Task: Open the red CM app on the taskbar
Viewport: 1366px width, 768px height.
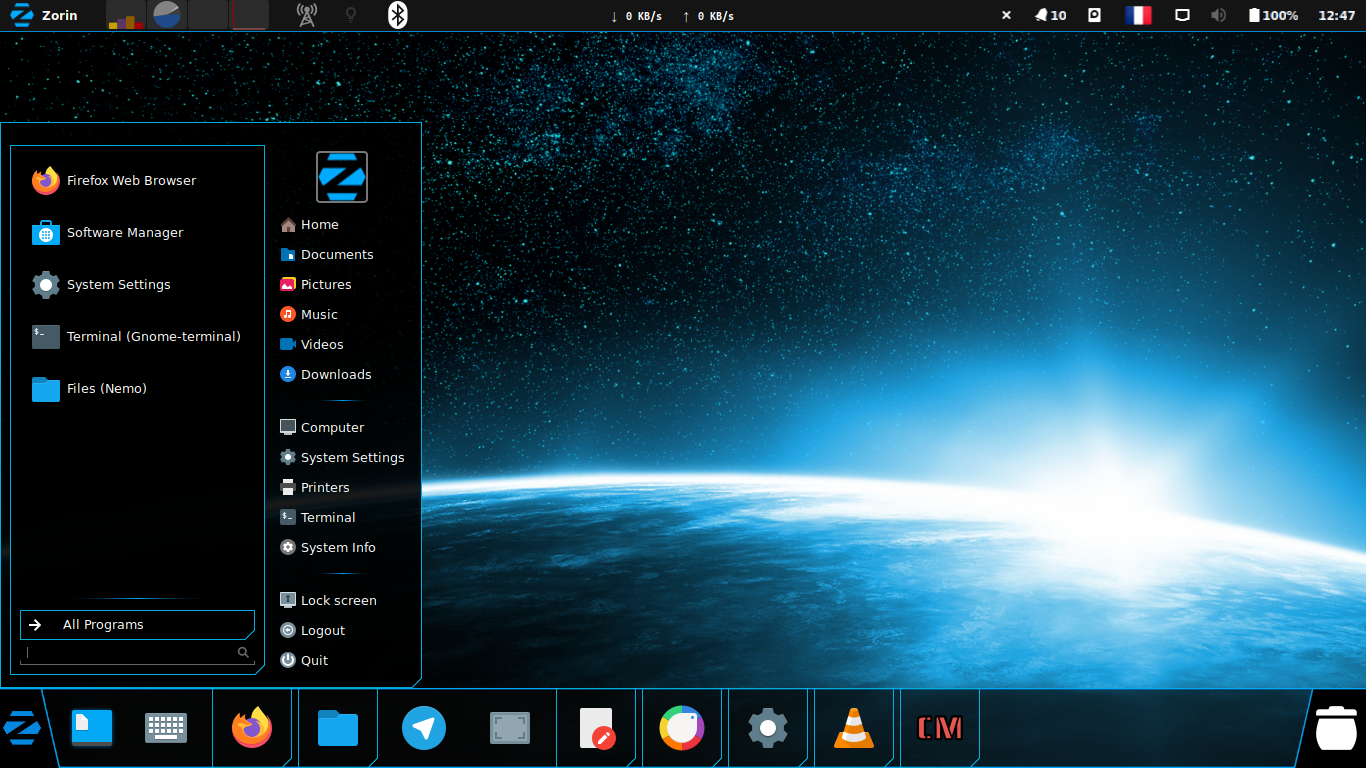Action: pyautogui.click(x=940, y=728)
